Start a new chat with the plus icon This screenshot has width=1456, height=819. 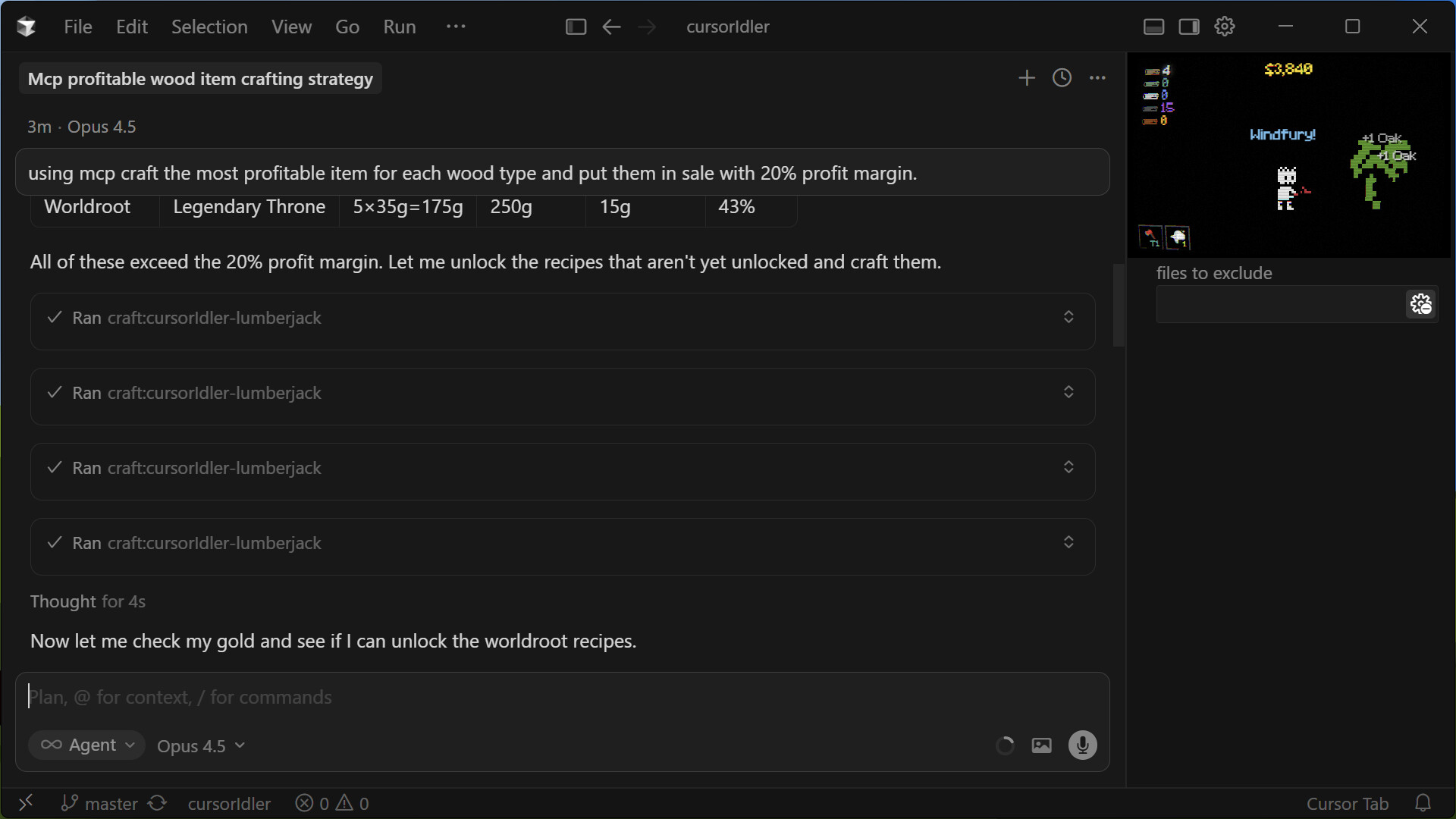pos(1026,78)
